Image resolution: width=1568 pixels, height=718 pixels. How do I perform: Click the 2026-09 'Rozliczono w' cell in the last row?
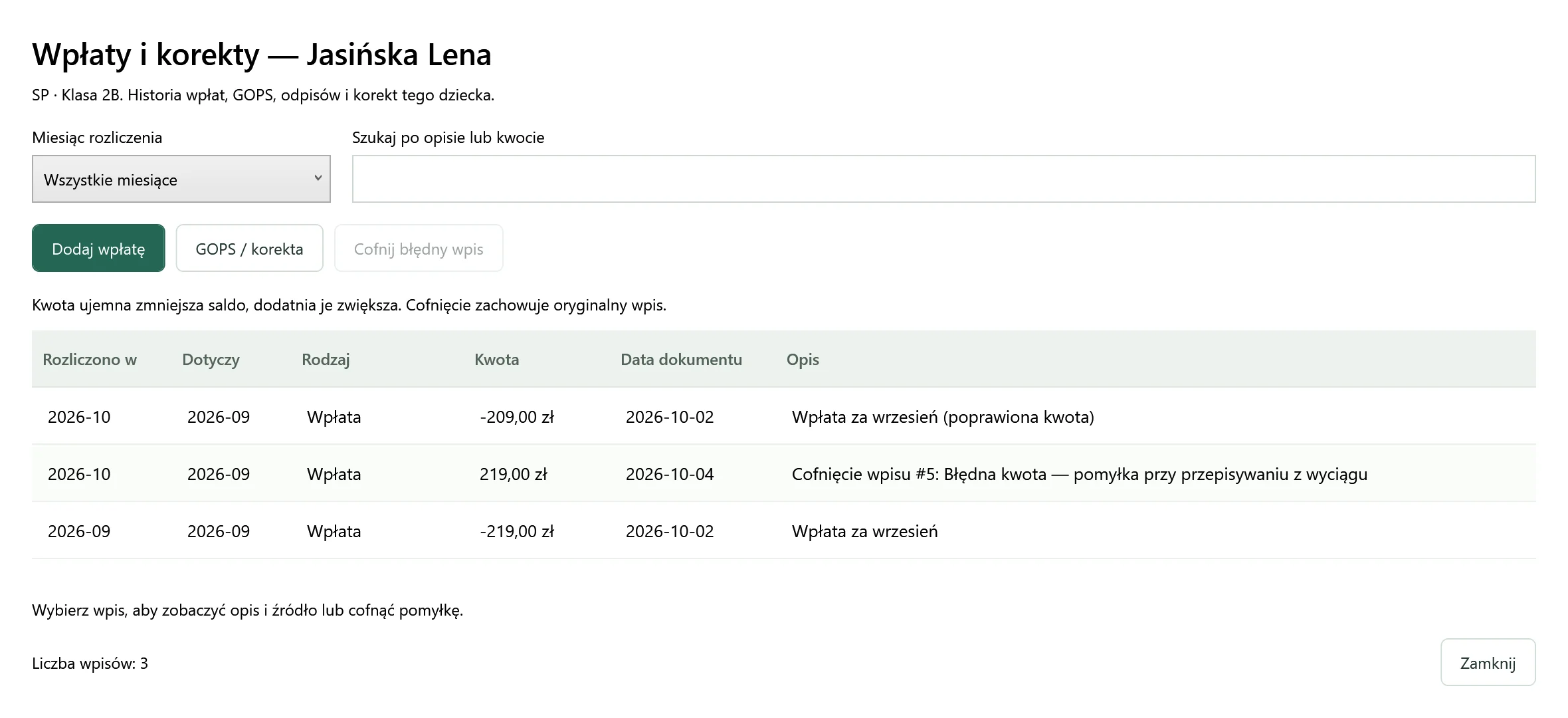coord(79,531)
